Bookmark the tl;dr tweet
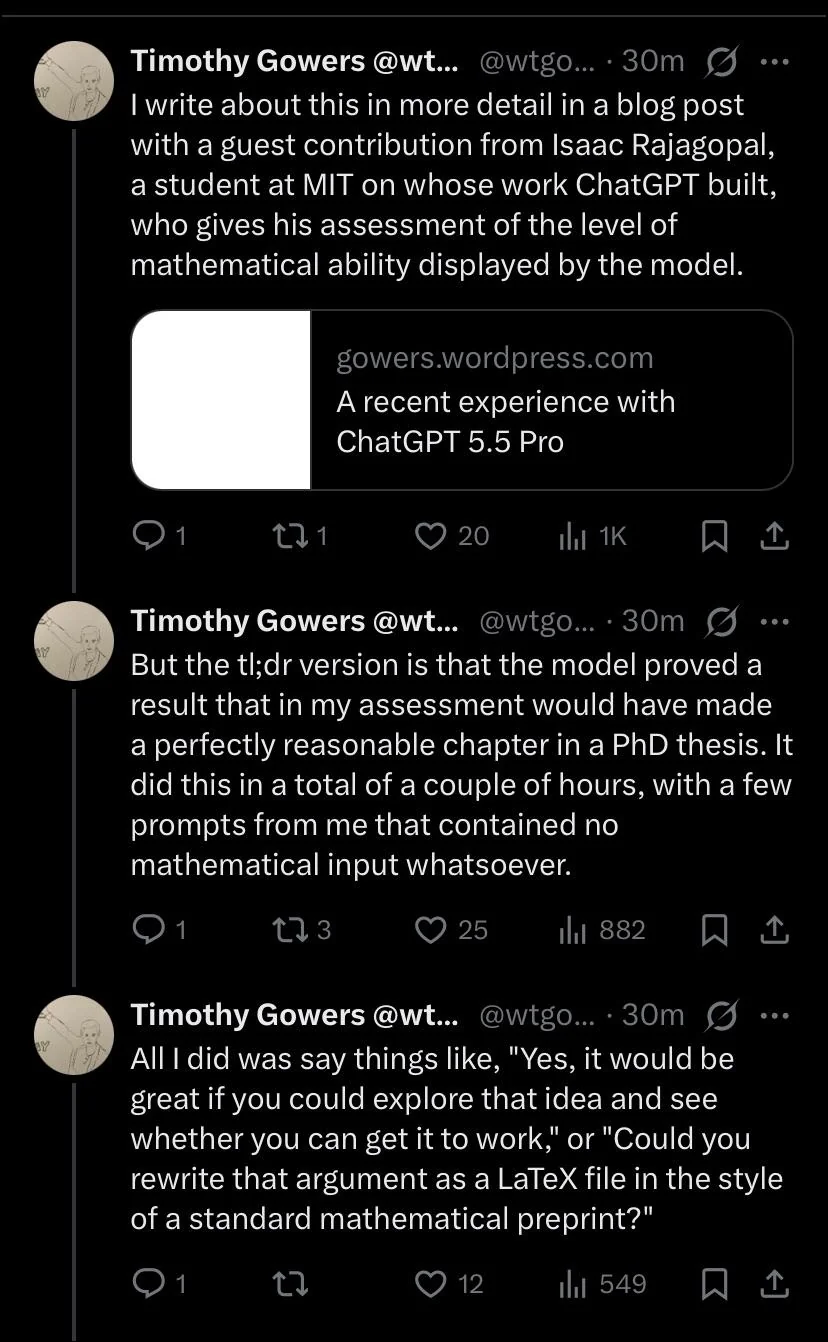This screenshot has width=828, height=1342. [x=714, y=931]
